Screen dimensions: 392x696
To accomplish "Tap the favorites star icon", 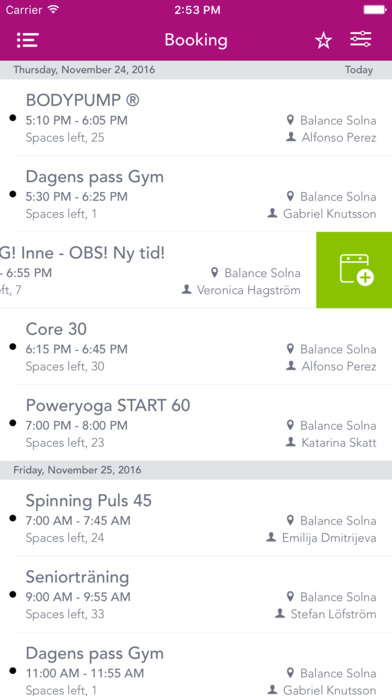I will click(323, 41).
